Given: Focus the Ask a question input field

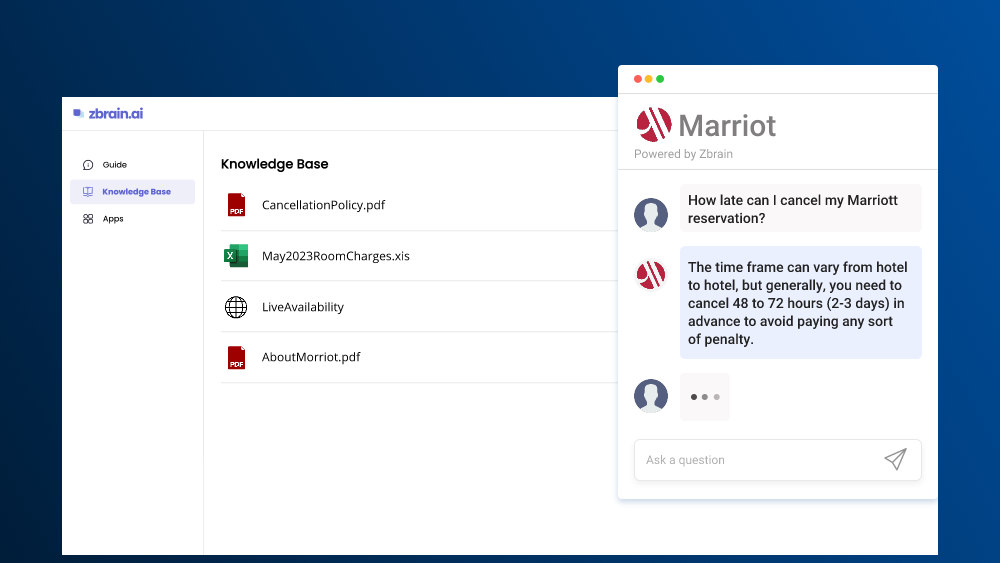Looking at the screenshot, I should [777, 460].
